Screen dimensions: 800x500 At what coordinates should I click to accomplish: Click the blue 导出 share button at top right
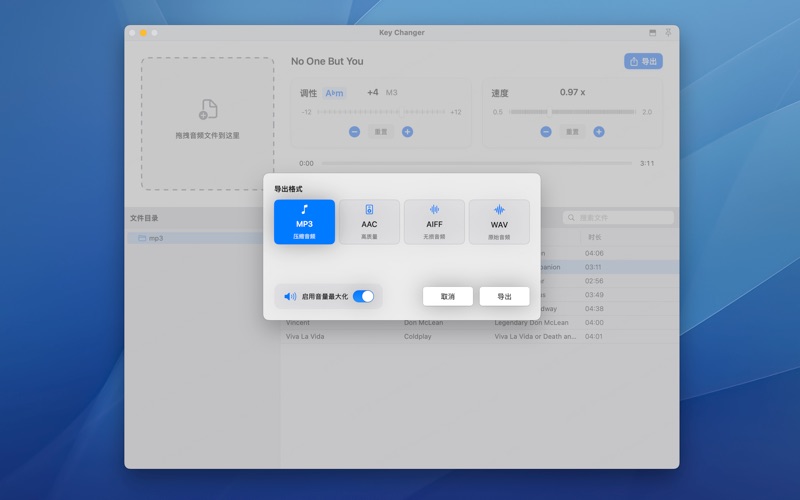[643, 61]
